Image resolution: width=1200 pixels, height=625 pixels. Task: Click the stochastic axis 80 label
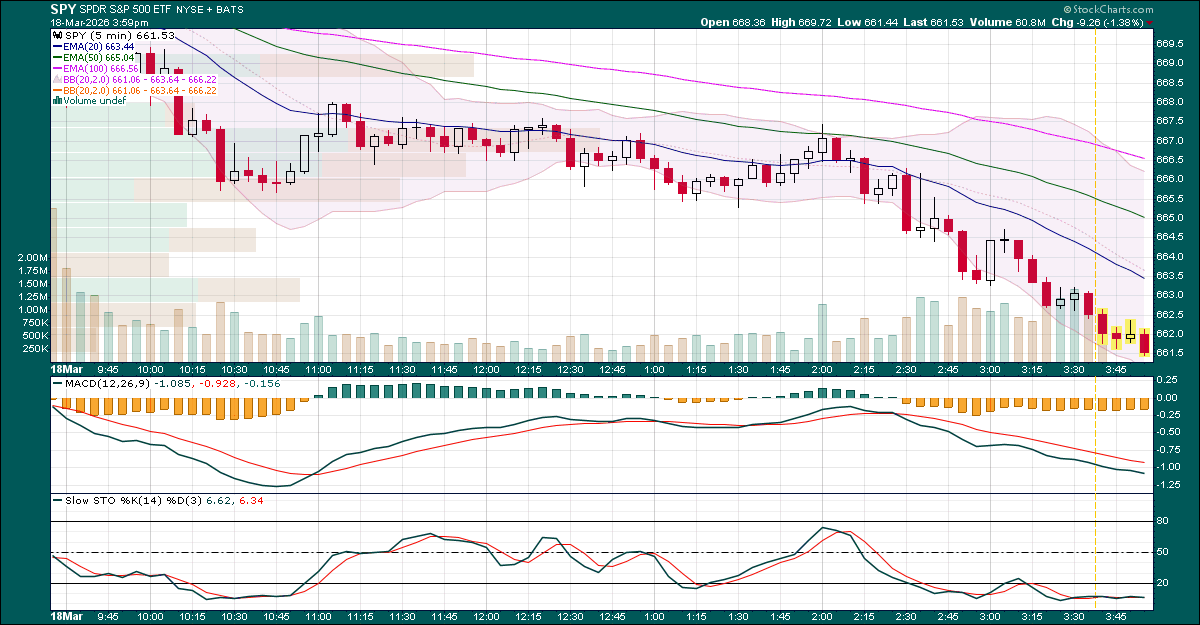[x=1162, y=521]
